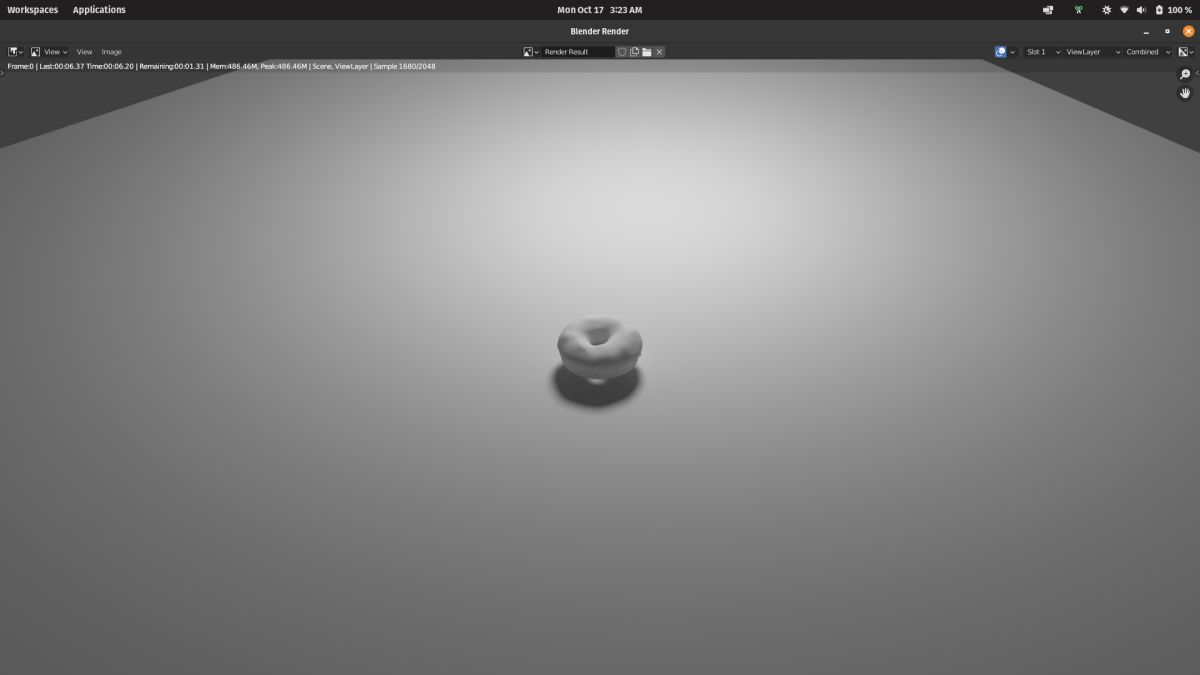Click the zoom magnifier gizmo

pyautogui.click(x=1185, y=74)
